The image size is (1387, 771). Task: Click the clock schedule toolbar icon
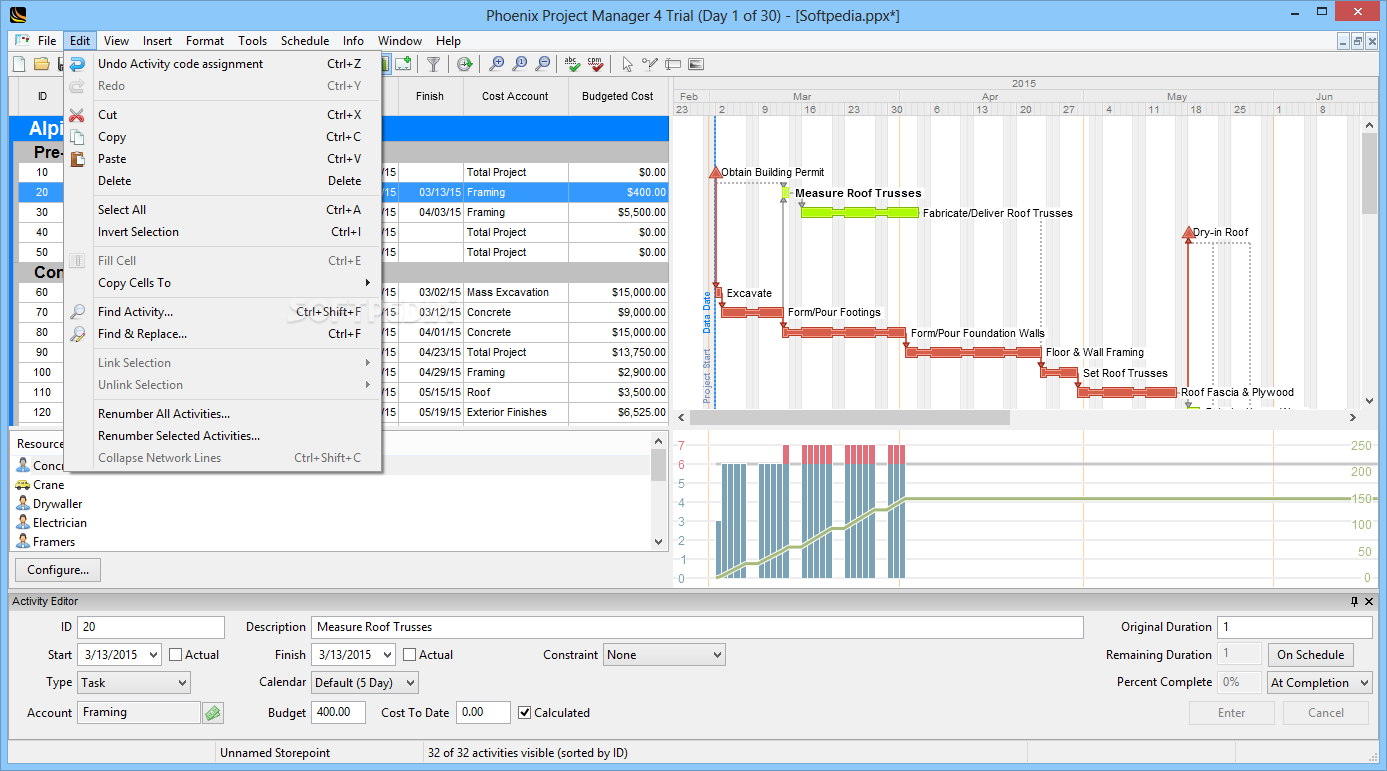(464, 64)
